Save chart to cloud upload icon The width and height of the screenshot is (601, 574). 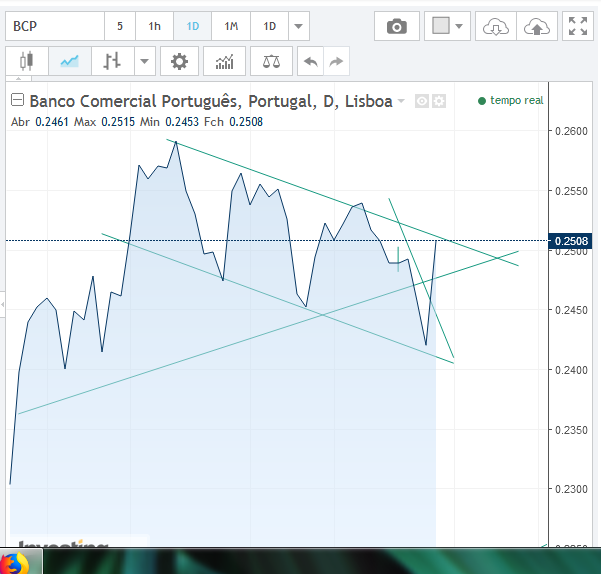click(537, 26)
